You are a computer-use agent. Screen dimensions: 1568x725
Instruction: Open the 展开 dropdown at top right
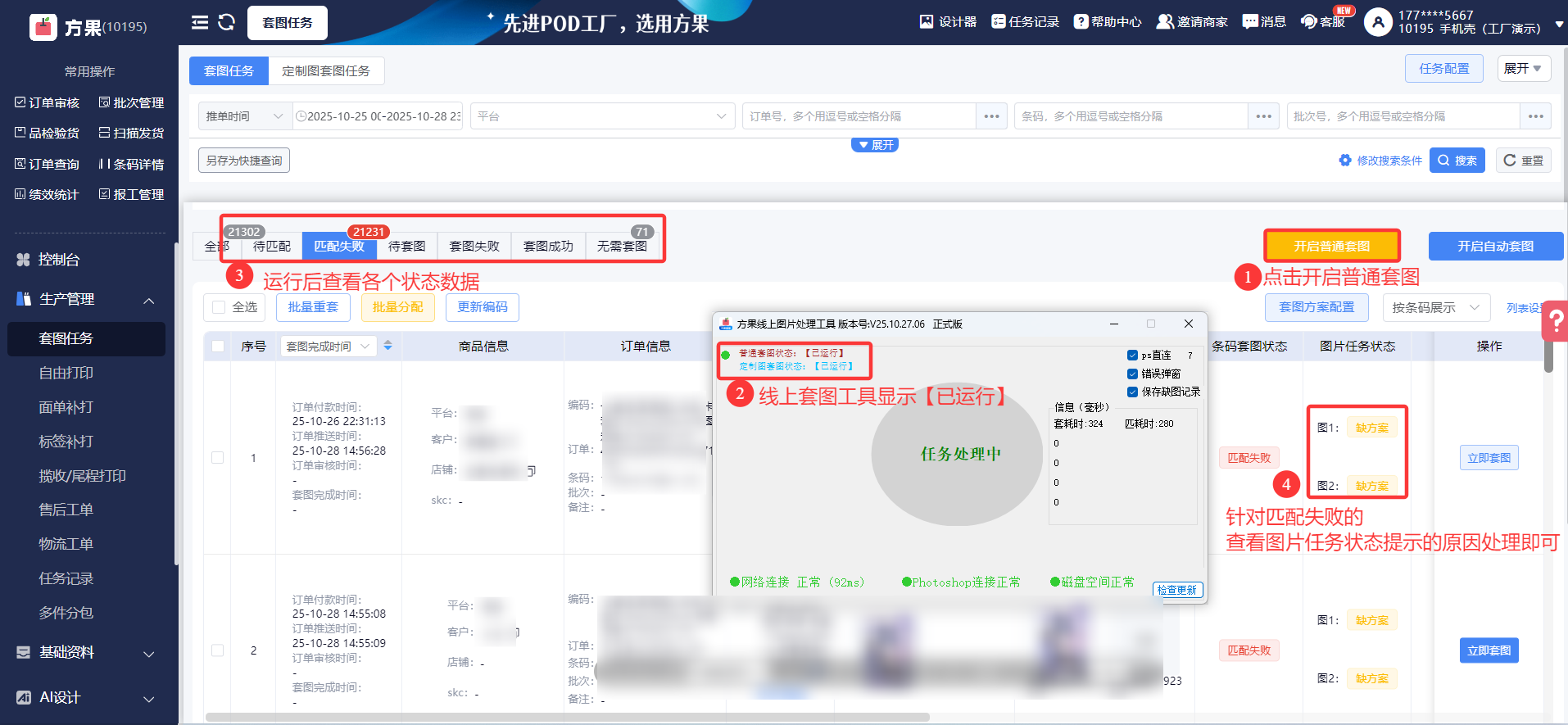point(1524,68)
